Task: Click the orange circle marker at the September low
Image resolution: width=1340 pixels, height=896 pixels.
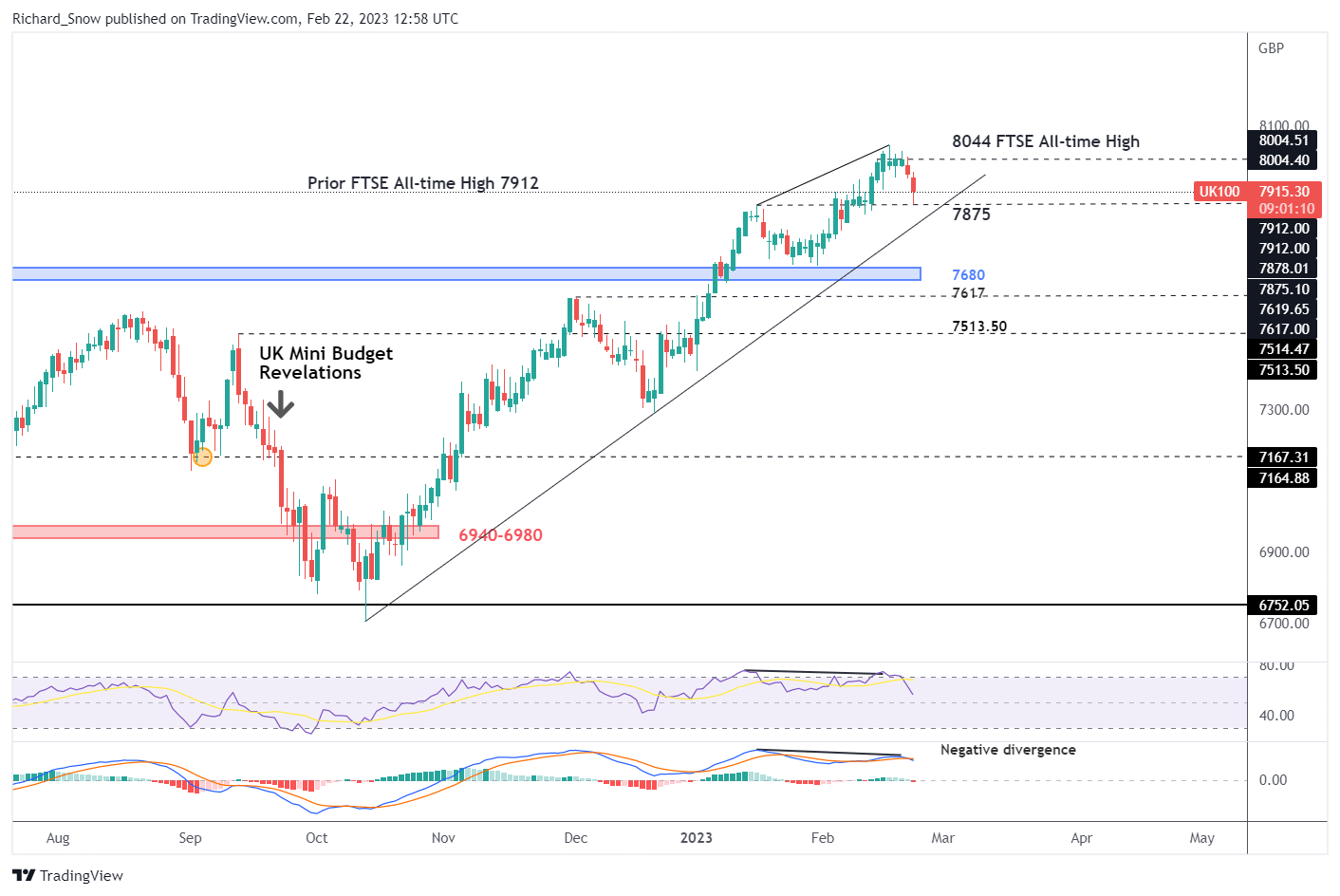Action: click(x=202, y=457)
